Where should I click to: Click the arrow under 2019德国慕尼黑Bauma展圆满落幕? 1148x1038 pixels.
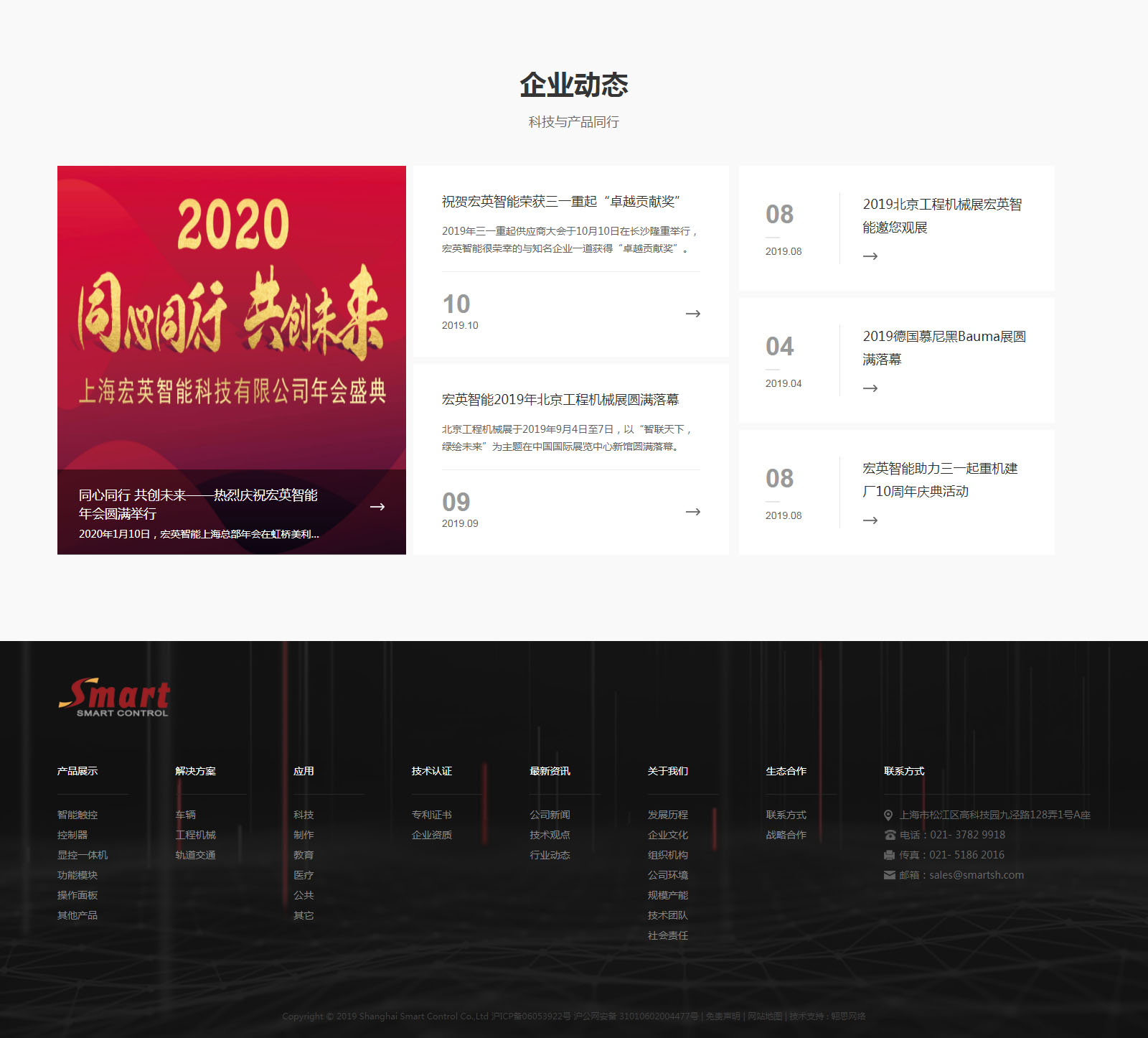pyautogui.click(x=870, y=388)
